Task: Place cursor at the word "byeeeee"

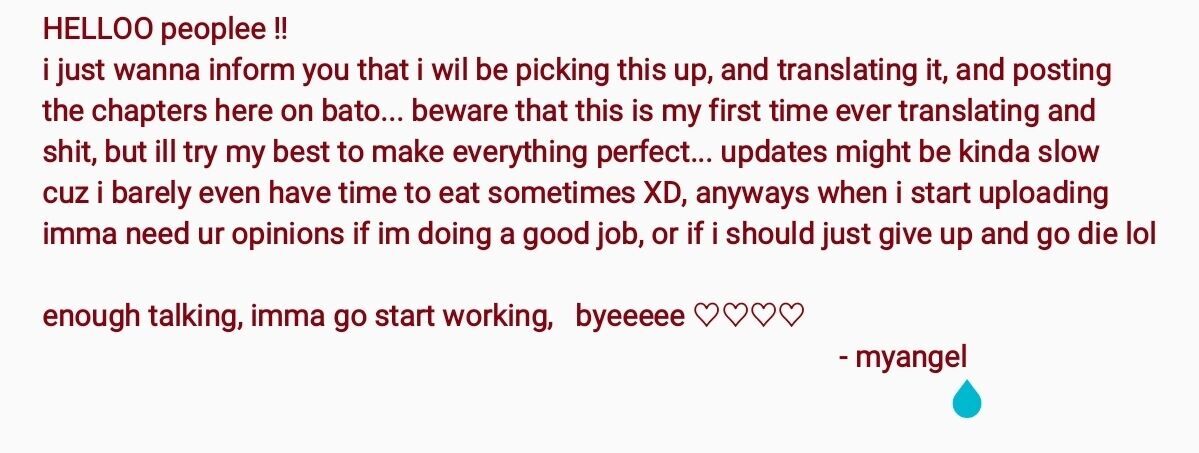Action: (630, 317)
